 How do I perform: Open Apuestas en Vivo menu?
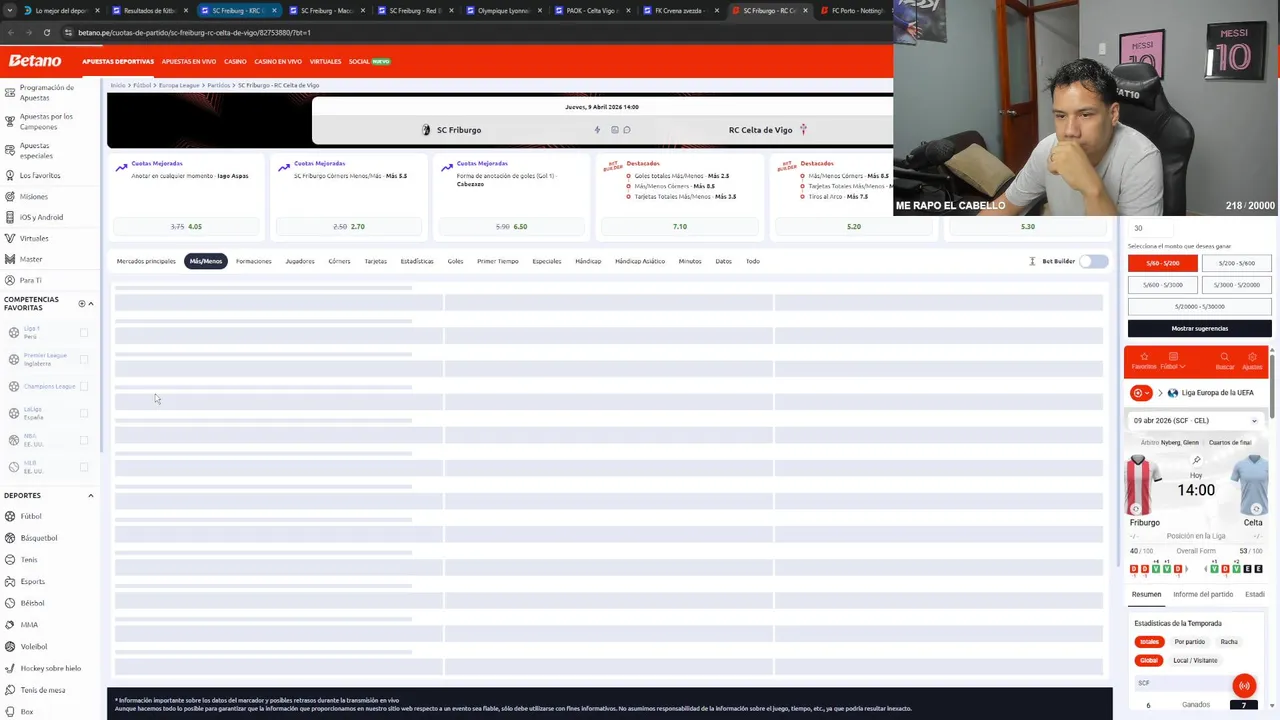click(189, 62)
